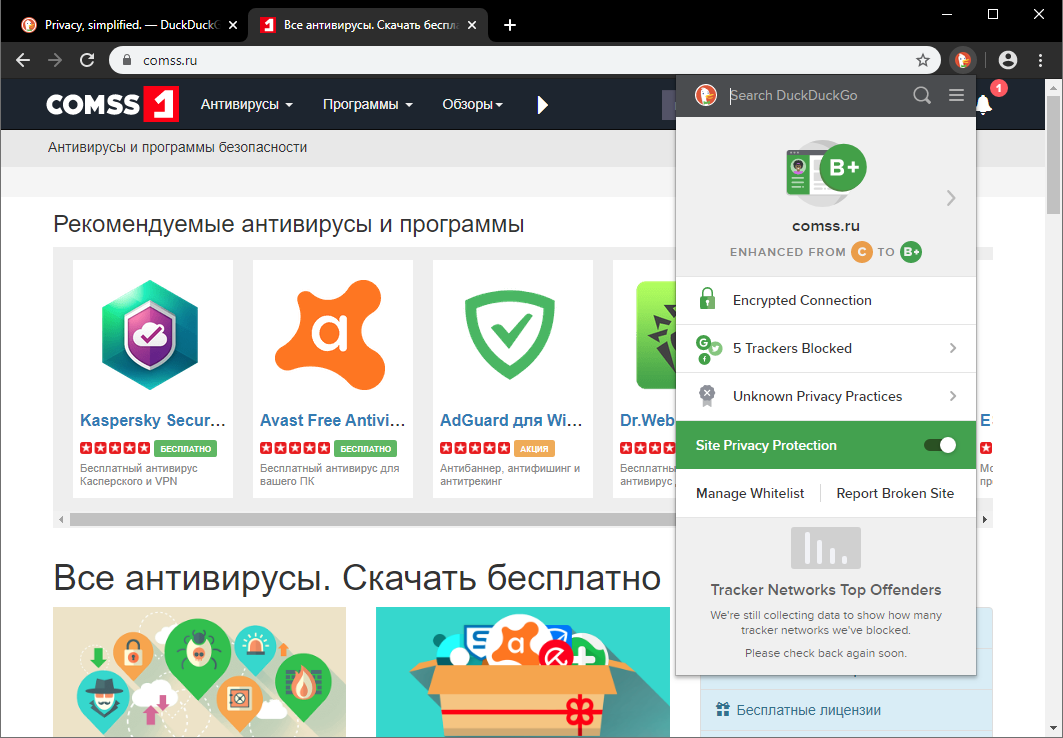Open the Обзоры dropdown menu
Image resolution: width=1063 pixels, height=738 pixels.
(x=473, y=104)
